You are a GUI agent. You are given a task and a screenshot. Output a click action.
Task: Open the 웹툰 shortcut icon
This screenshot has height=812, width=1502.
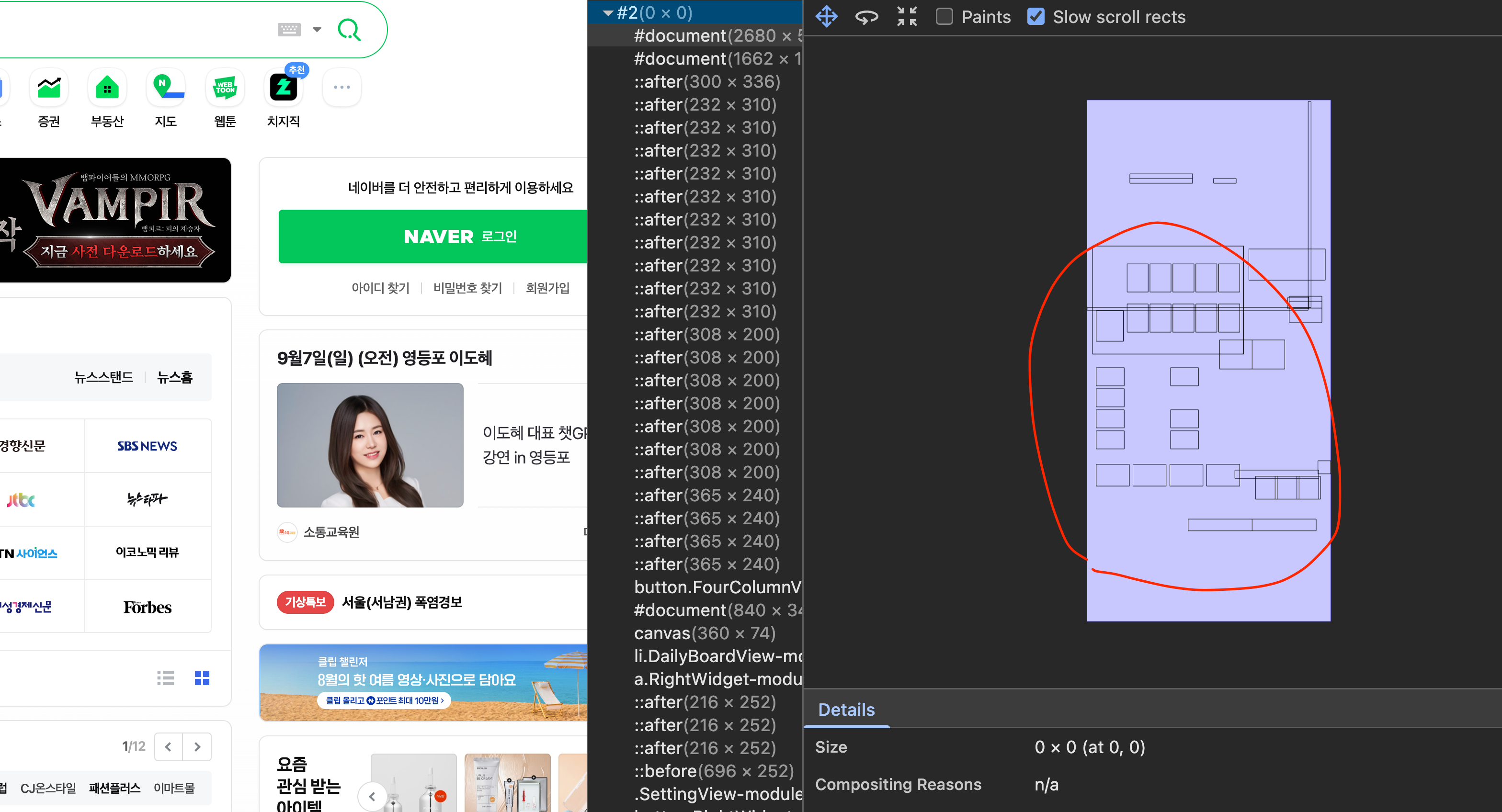(x=225, y=89)
